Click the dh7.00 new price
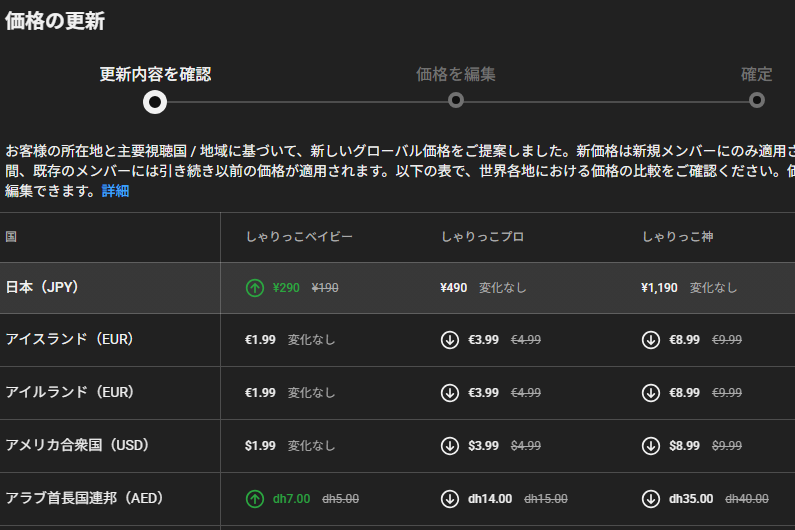Image resolution: width=795 pixels, height=530 pixels. 292,499
